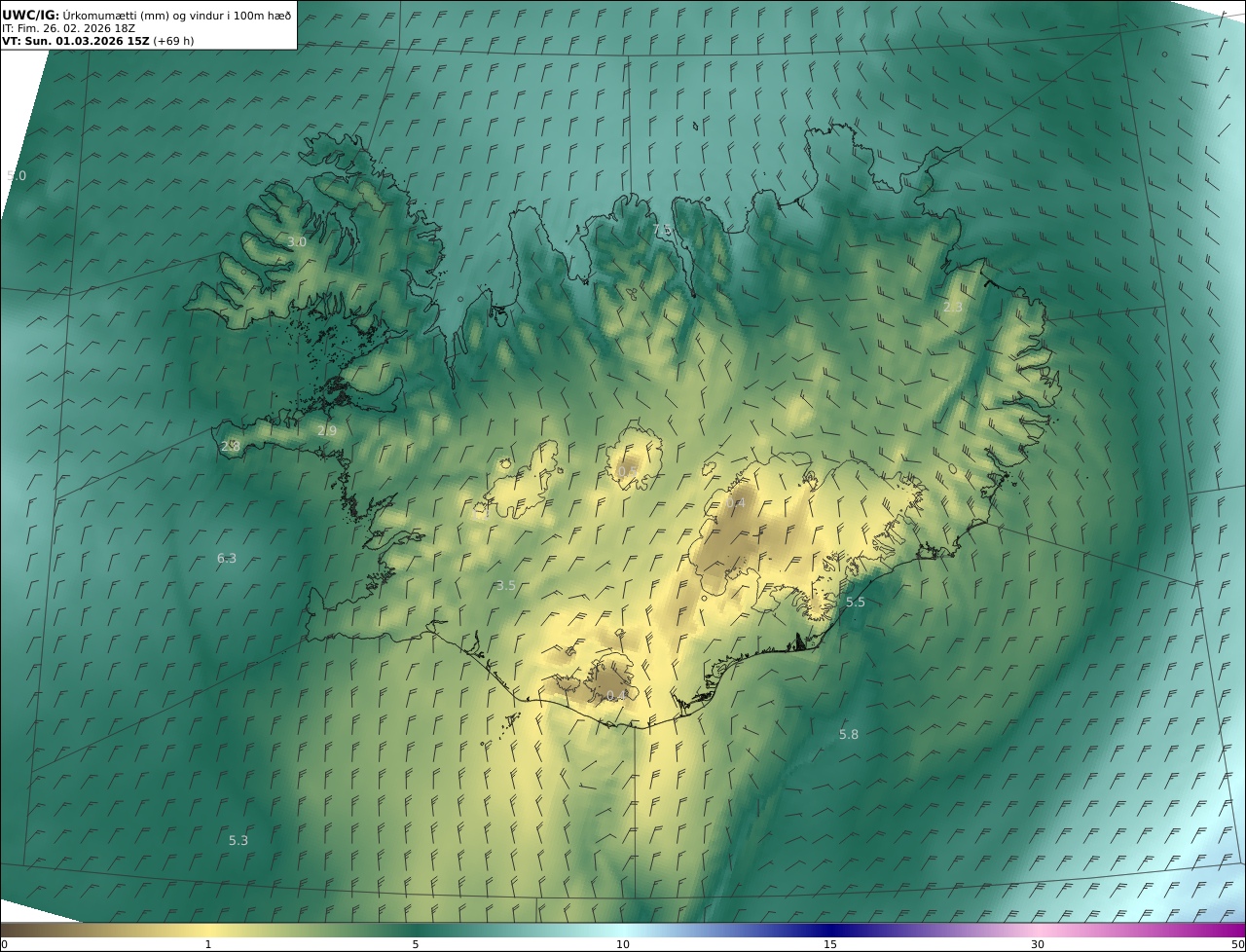Screen dimensions: 1246x952
Task: Select the colorbar tick labeled 30
Action: [x=1038, y=944]
